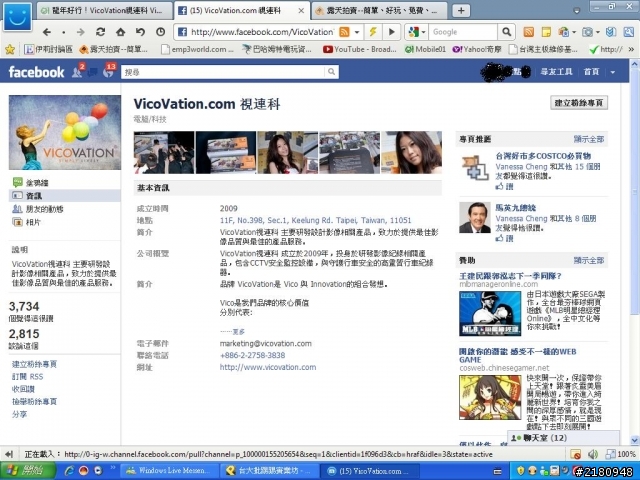Screen dimensions: 640x480
Task: Click inside the Google search box
Action: pyautogui.click(x=463, y=32)
